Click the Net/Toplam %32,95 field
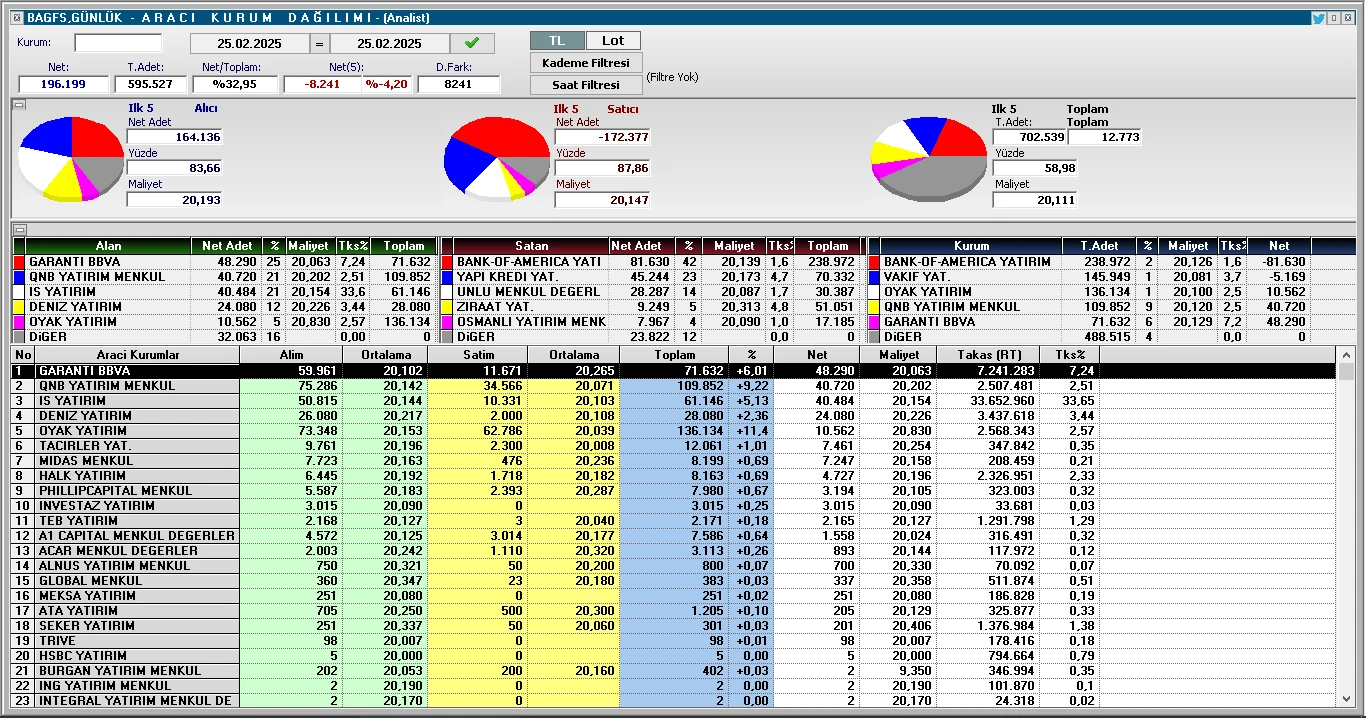1366x718 pixels. pyautogui.click(x=235, y=84)
